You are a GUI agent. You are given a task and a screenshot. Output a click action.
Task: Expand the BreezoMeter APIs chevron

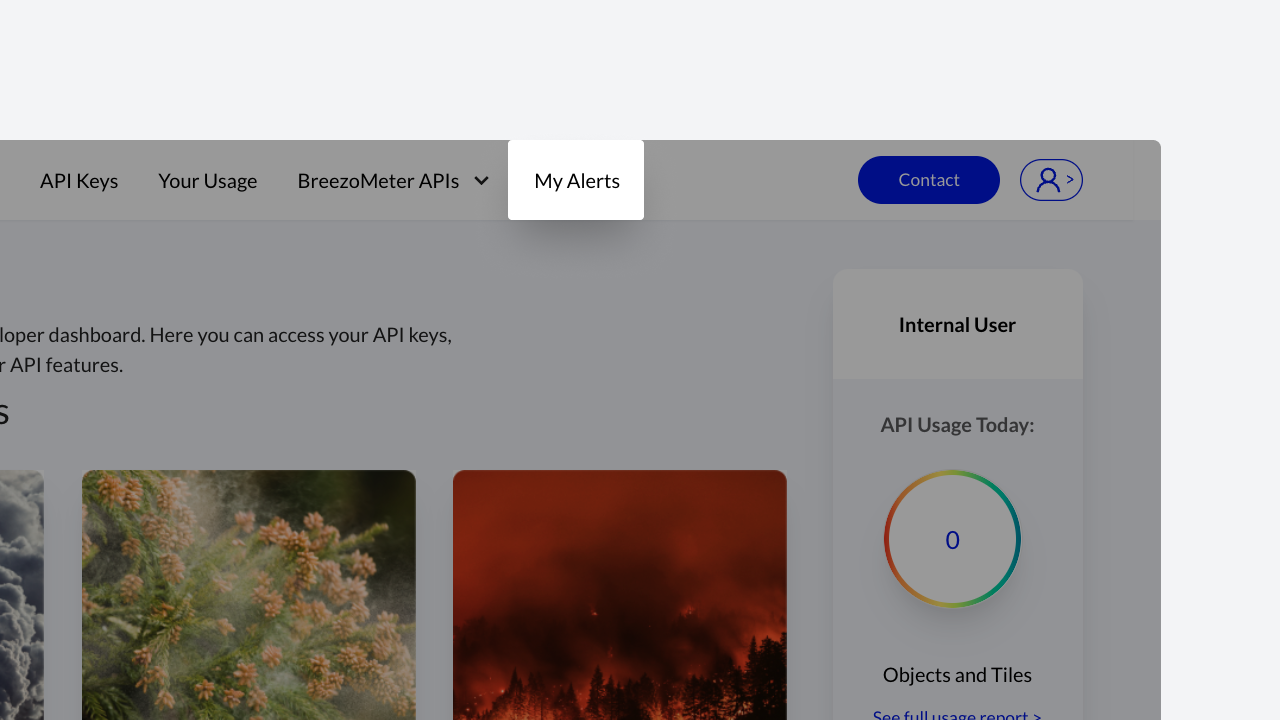[481, 181]
